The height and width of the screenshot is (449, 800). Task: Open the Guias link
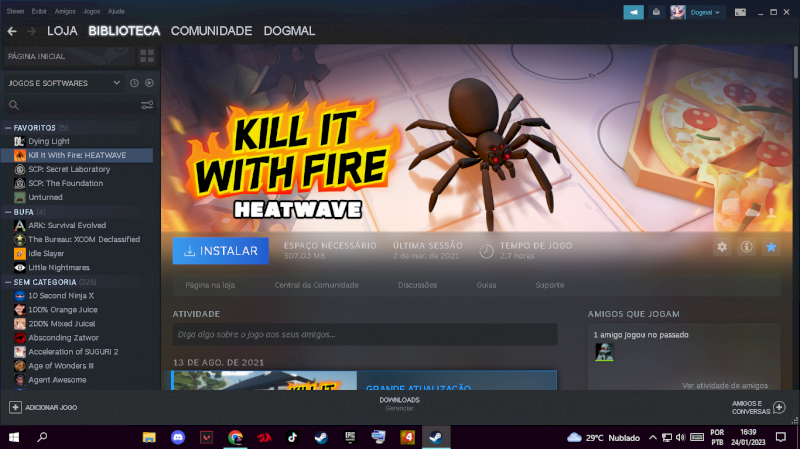click(x=486, y=285)
